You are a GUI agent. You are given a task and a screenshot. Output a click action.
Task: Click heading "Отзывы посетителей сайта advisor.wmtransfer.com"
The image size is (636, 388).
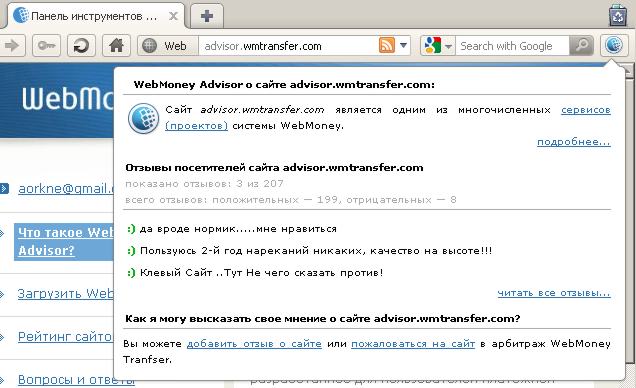click(274, 168)
